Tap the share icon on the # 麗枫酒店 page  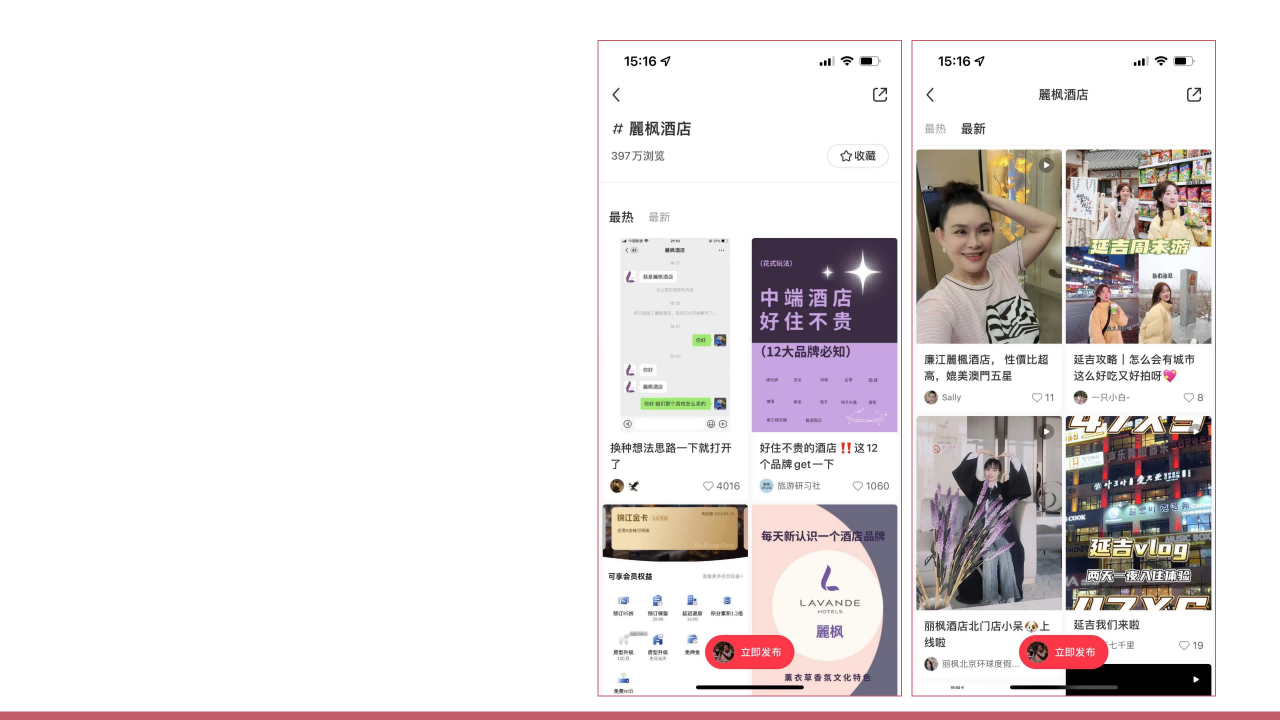[880, 94]
